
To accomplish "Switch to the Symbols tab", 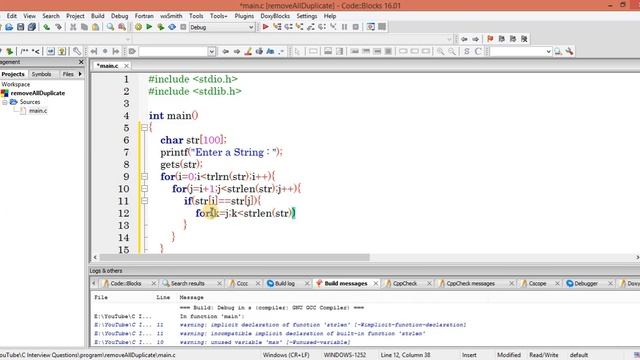I will pyautogui.click(x=41, y=74).
